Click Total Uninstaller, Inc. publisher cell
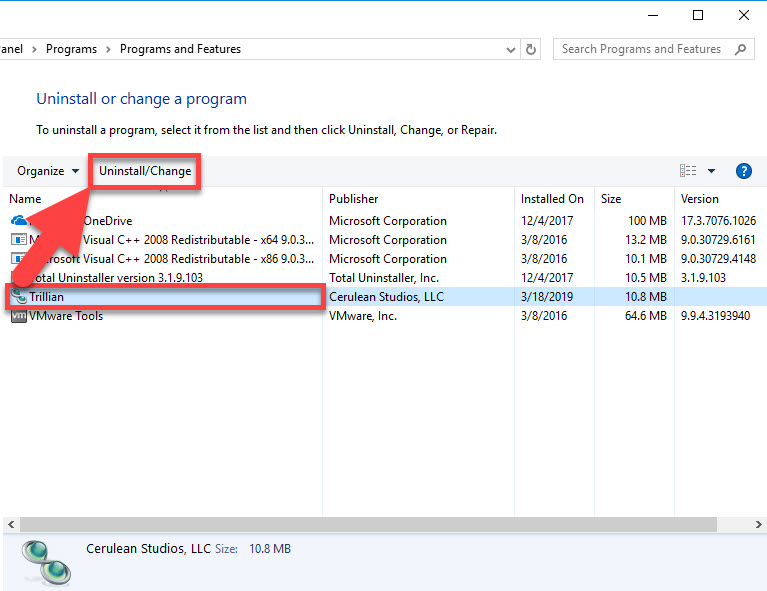Viewport: 767px width, 591px height. tap(384, 278)
